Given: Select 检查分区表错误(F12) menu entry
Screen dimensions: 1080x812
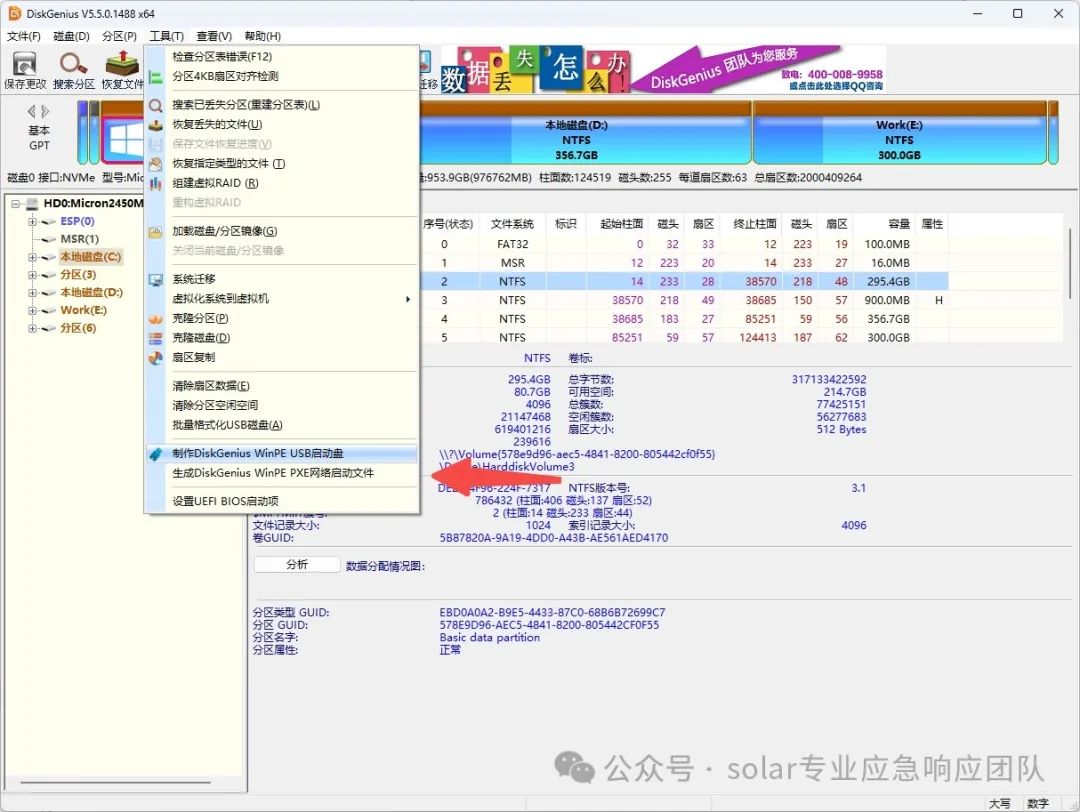Looking at the screenshot, I should point(222,57).
